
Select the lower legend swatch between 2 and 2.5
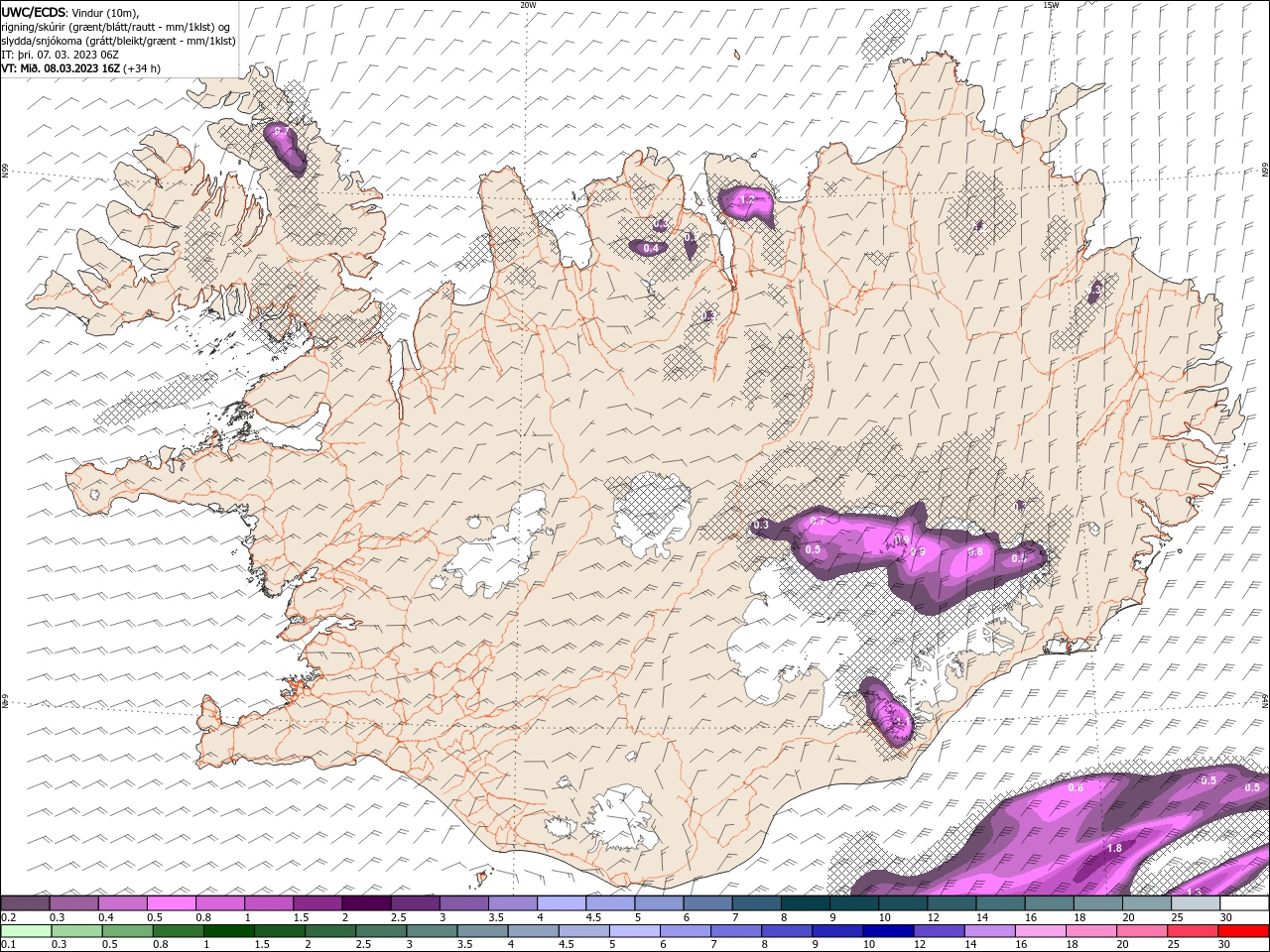[329, 931]
